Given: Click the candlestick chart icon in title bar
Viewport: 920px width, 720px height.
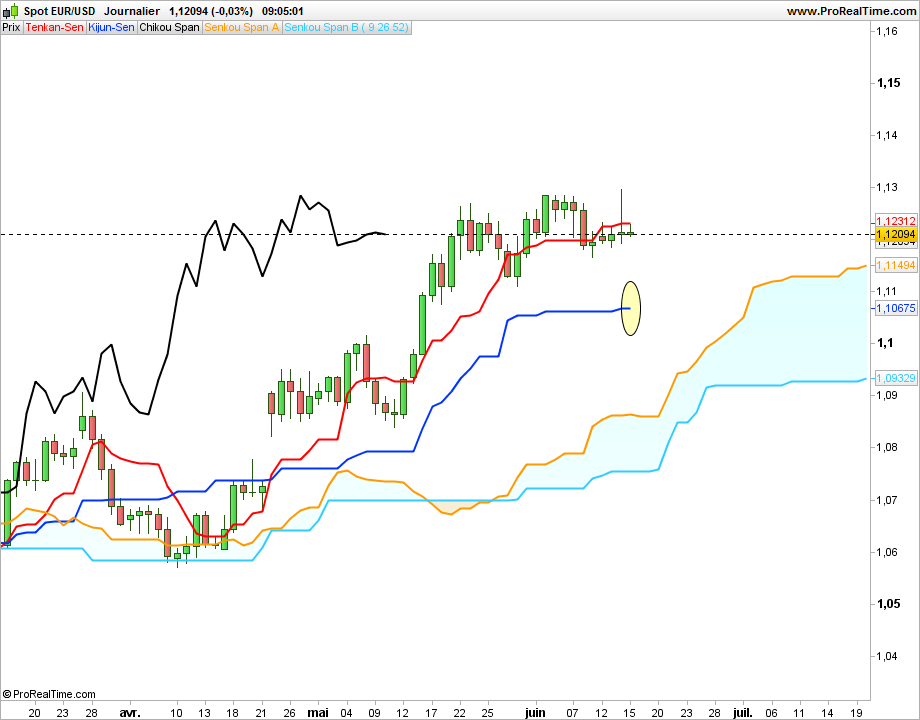Looking at the screenshot, I should coord(11,11).
